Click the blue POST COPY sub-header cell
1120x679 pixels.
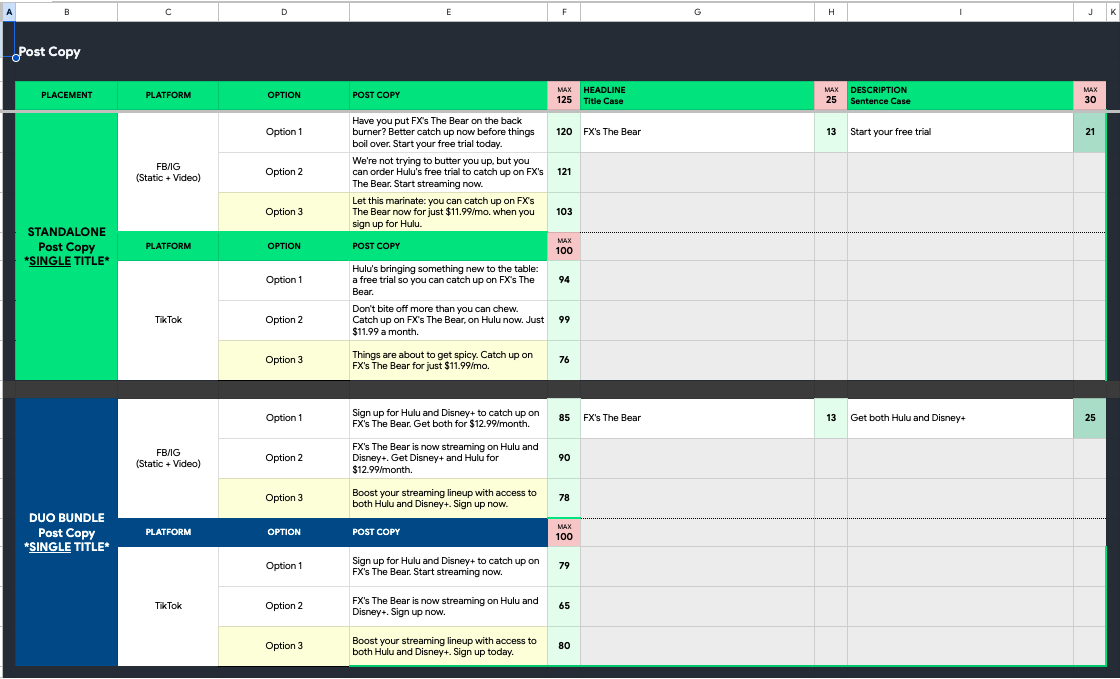pyautogui.click(x=448, y=533)
